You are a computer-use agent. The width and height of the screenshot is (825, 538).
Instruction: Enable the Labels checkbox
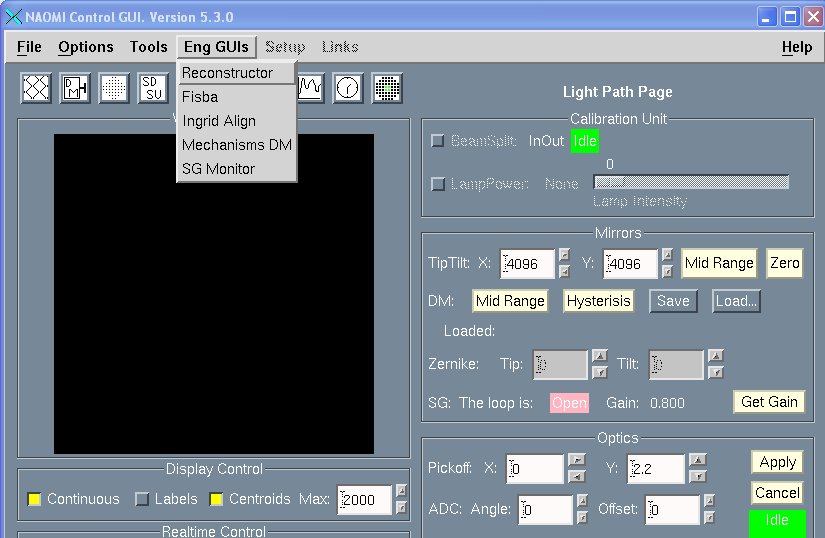[142, 499]
